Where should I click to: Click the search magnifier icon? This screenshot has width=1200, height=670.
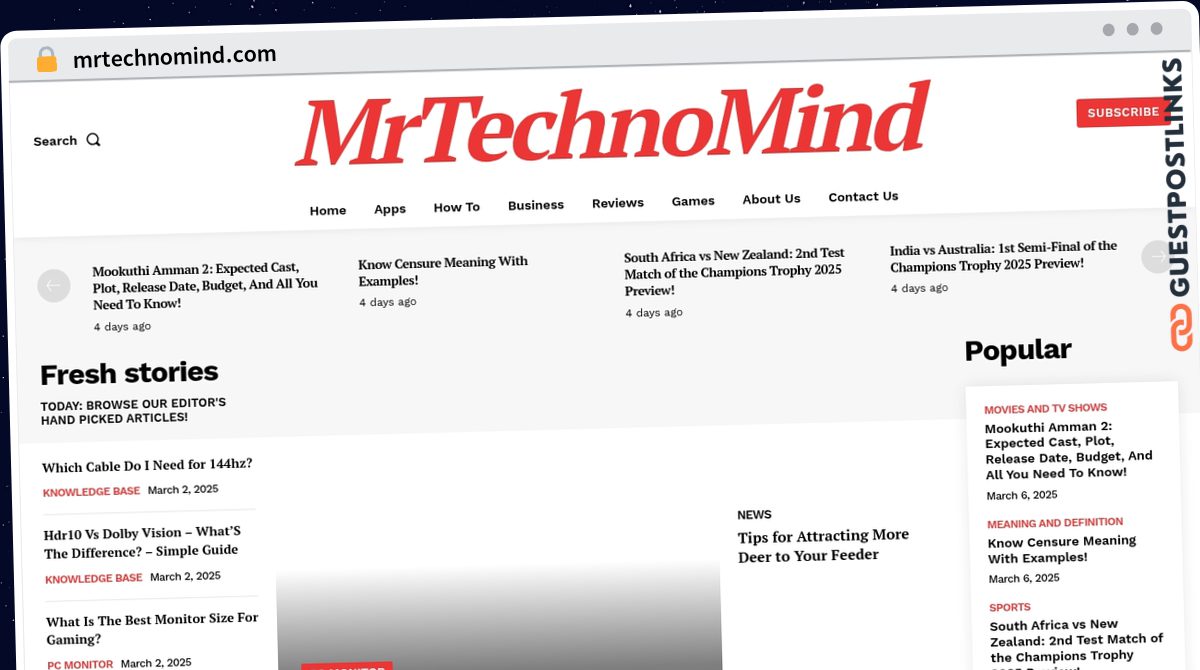tap(93, 140)
